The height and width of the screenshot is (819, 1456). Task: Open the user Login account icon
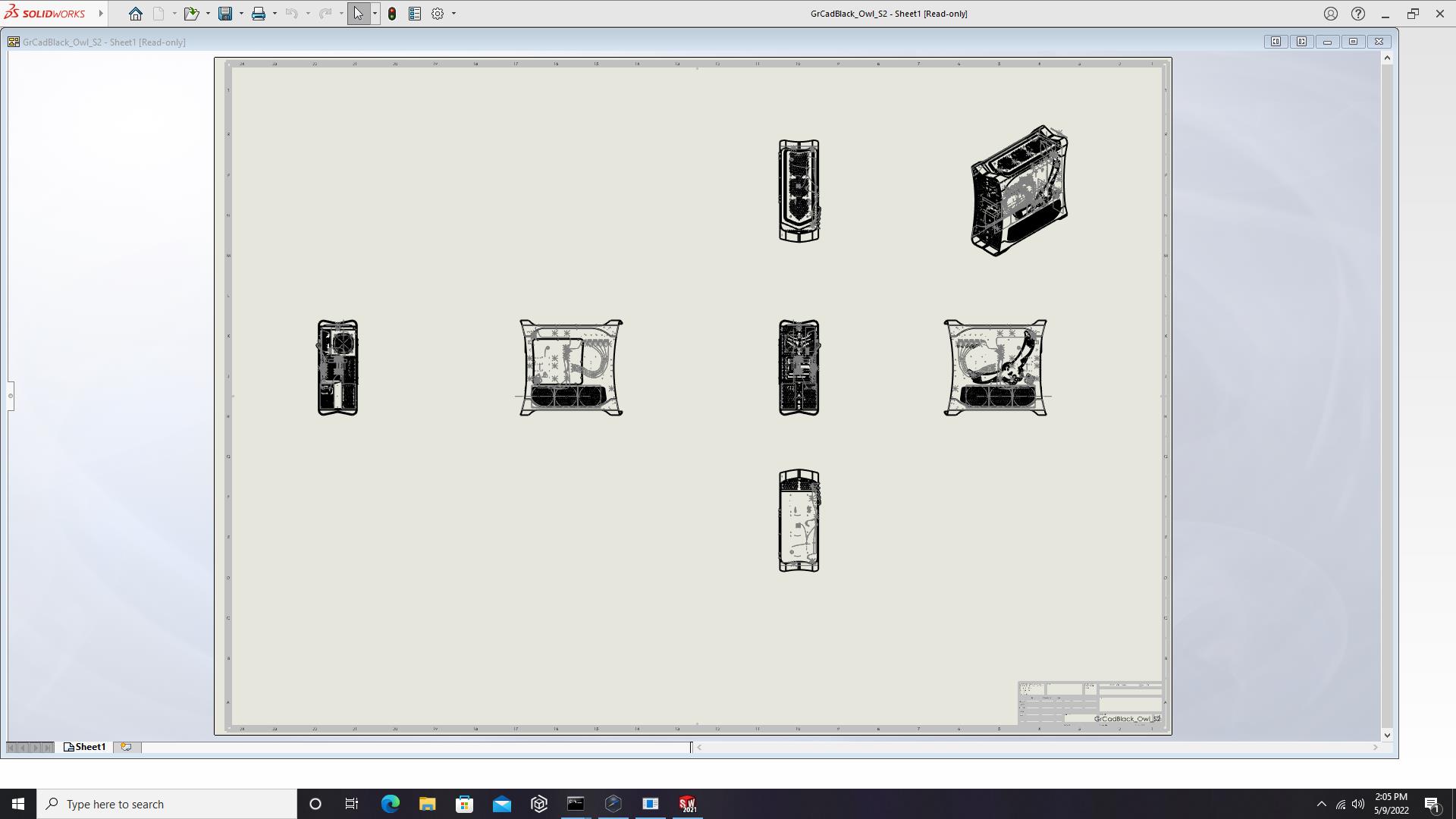coord(1331,14)
